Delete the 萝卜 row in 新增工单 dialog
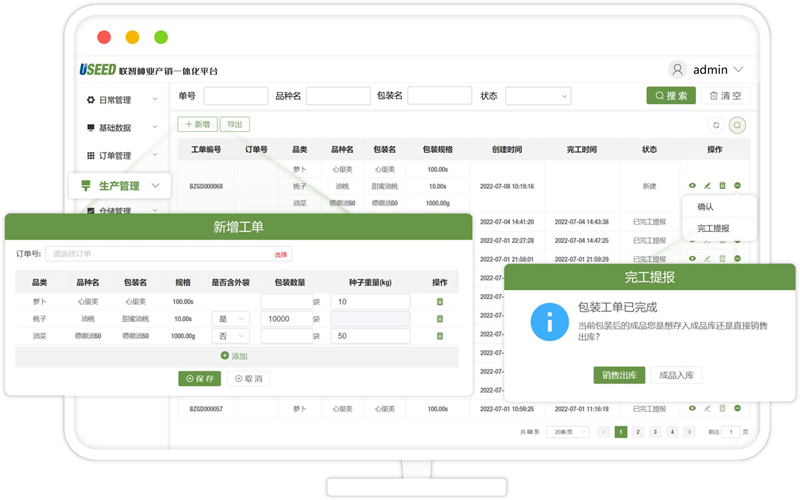This screenshot has height=500, width=800. (x=439, y=301)
